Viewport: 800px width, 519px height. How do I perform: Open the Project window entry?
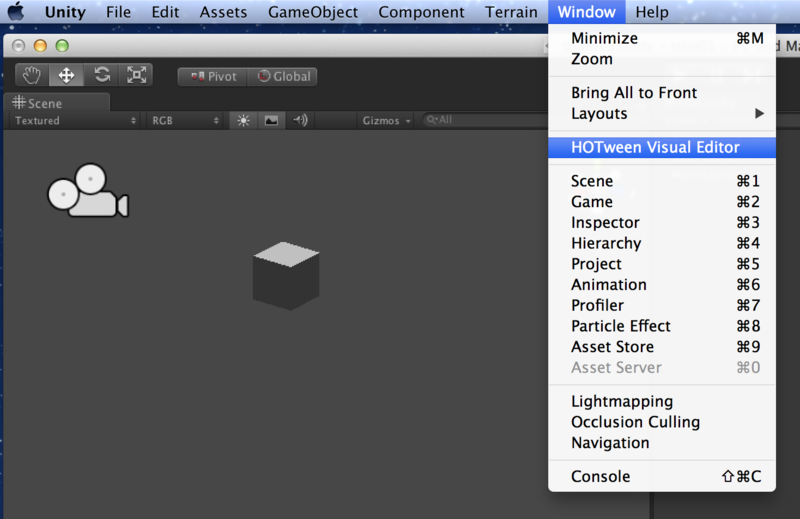tap(662, 264)
